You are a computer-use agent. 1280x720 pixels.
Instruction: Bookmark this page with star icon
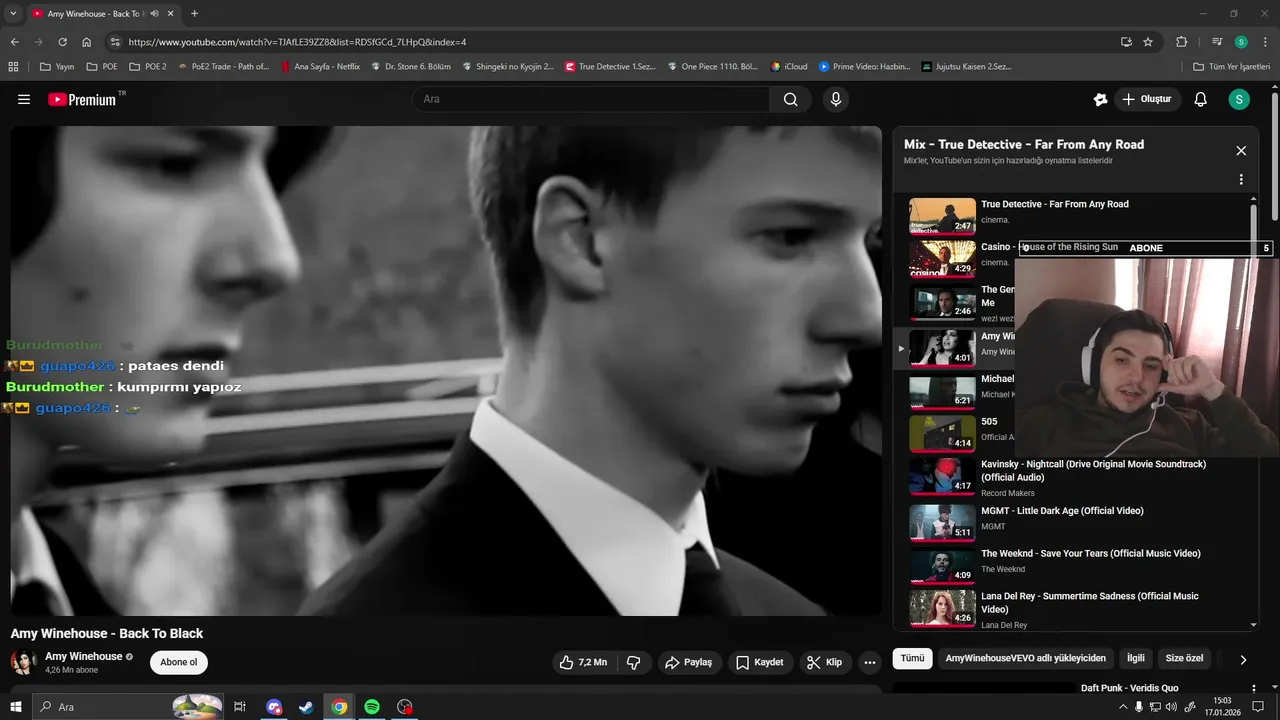coord(1148,42)
